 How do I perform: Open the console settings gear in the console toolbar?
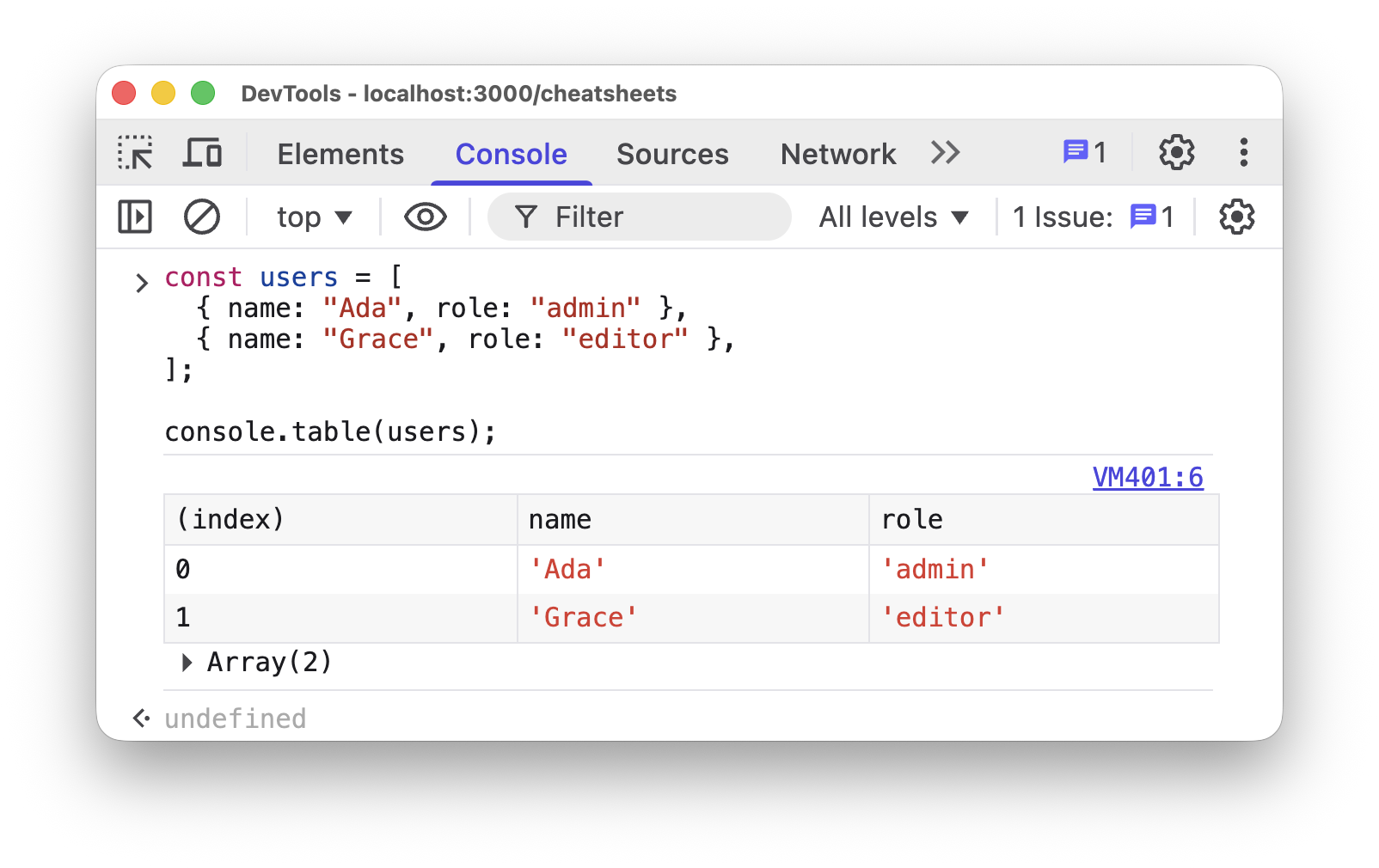pos(1236,217)
